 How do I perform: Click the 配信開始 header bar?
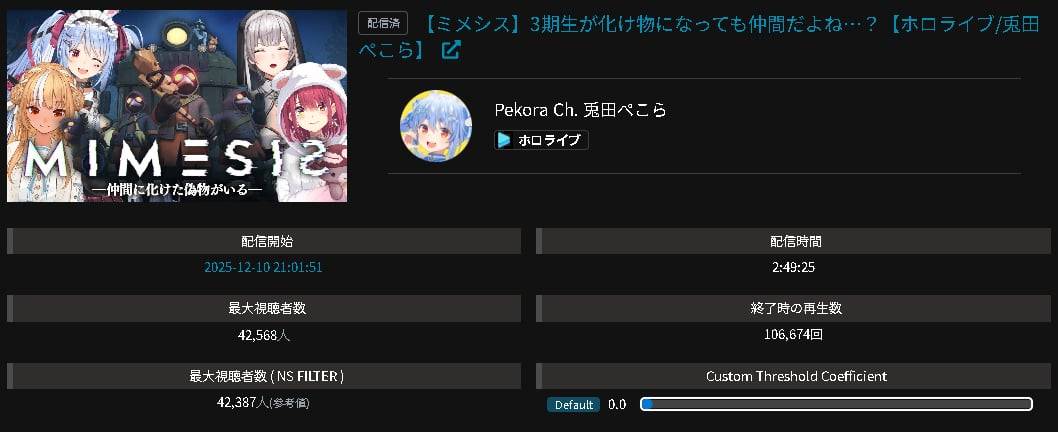pos(264,241)
